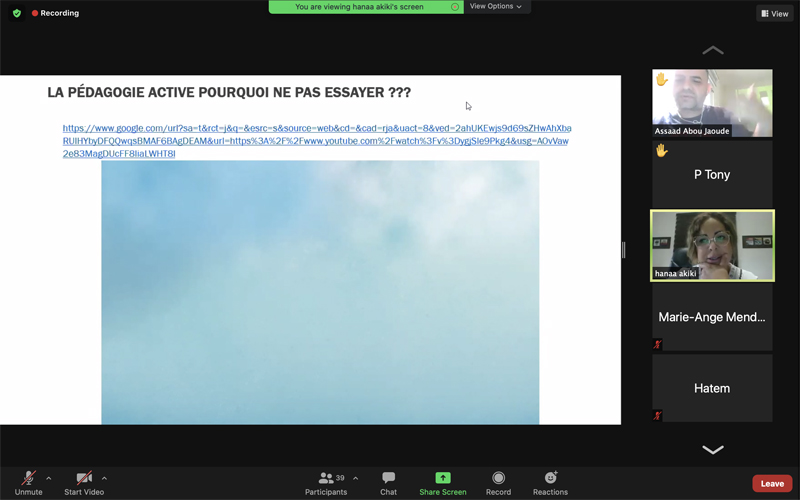
Task: Open the Participants panel
Action: 326,478
